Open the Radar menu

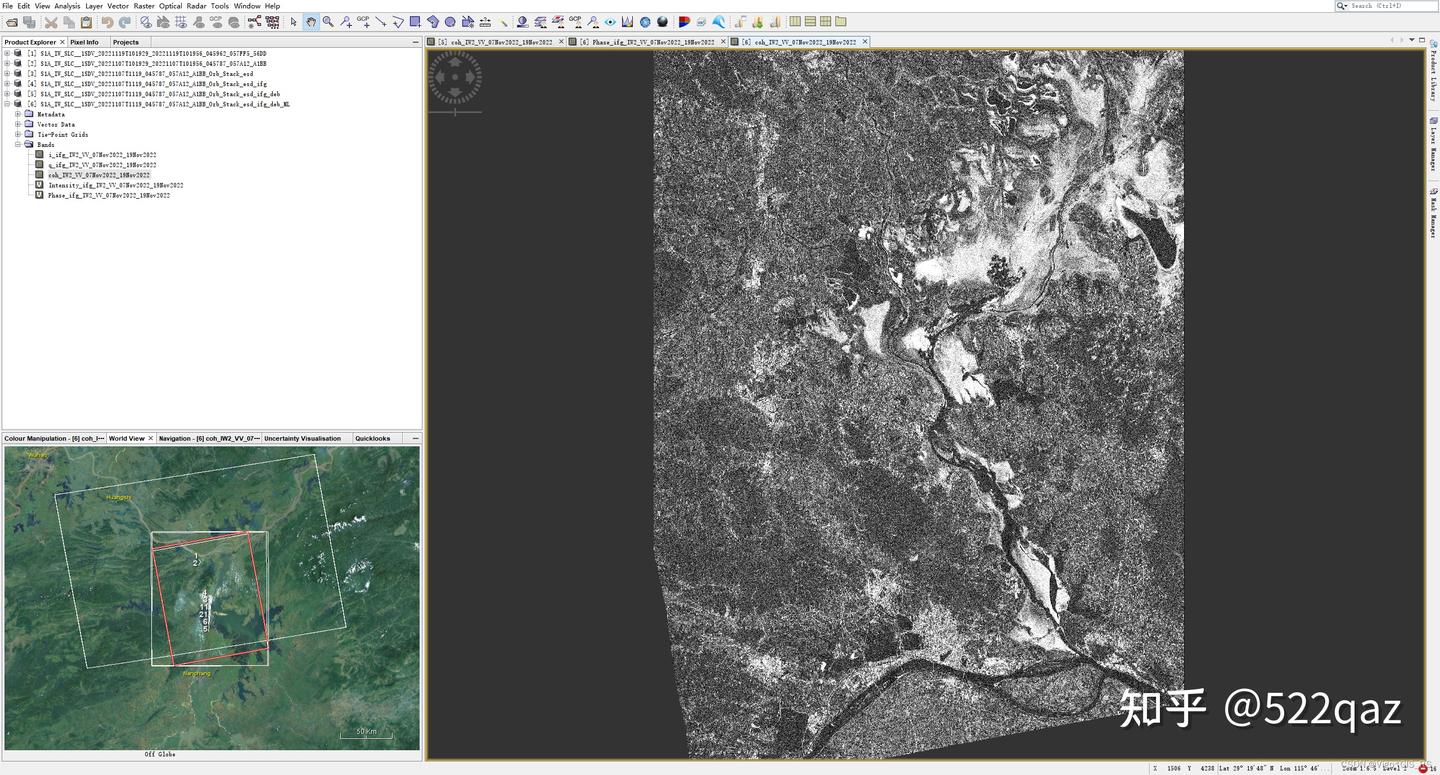tap(196, 5)
